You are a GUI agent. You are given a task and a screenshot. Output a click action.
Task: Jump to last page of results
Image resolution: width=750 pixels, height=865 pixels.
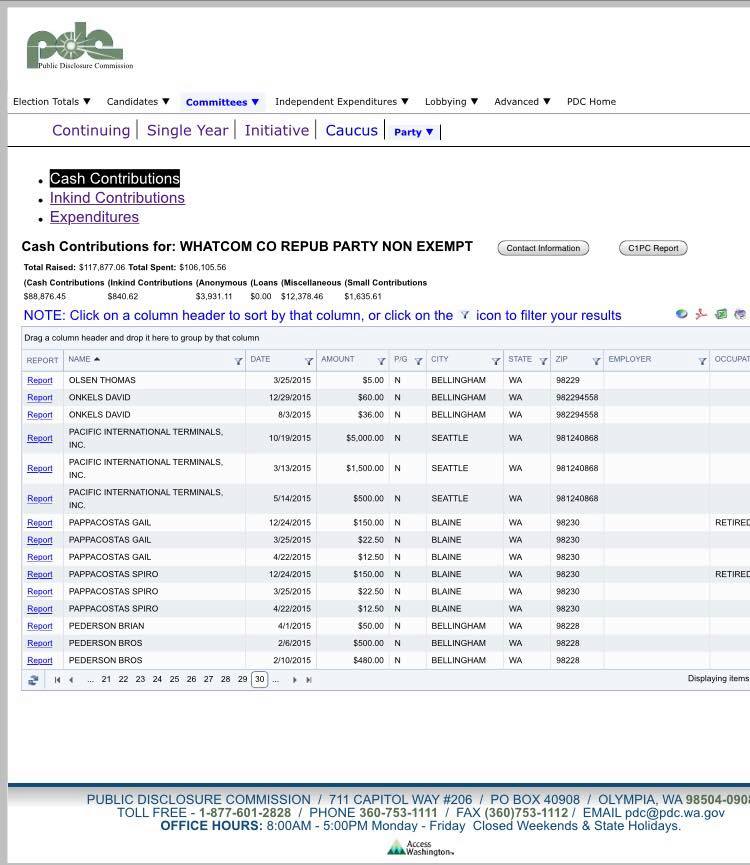pos(309,680)
